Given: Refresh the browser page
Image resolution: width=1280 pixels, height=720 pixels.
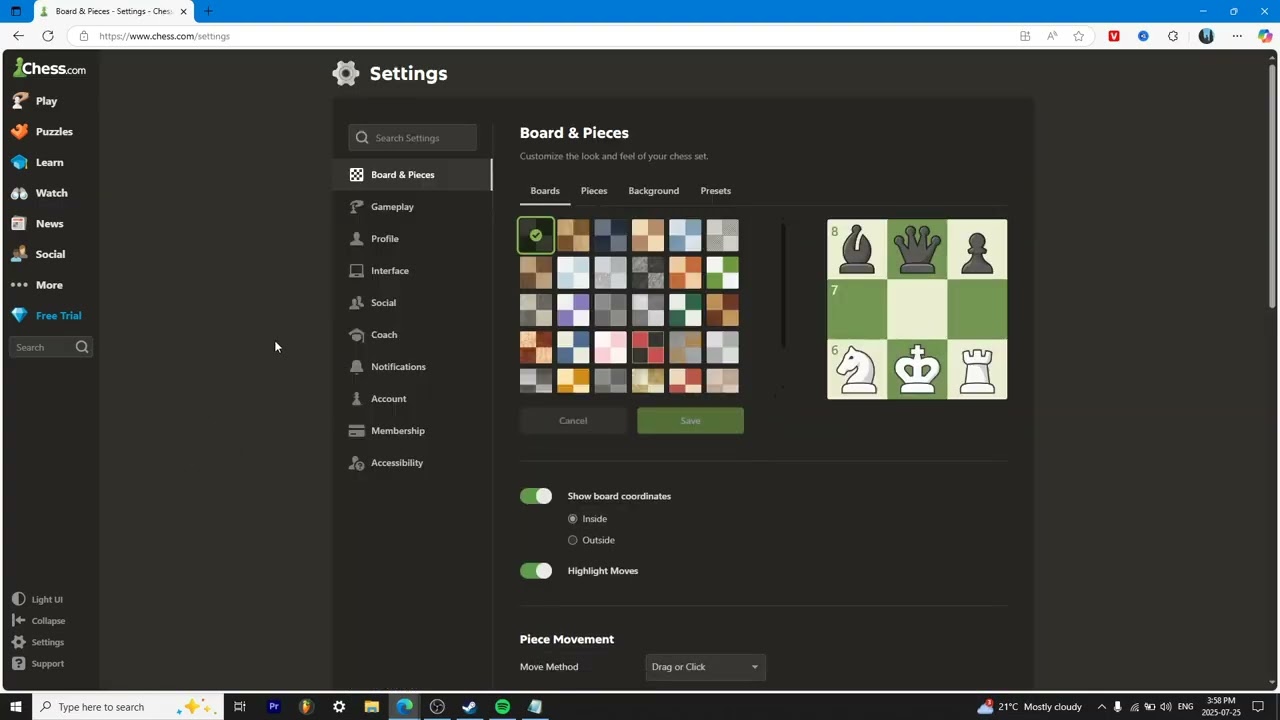Looking at the screenshot, I should click(48, 36).
